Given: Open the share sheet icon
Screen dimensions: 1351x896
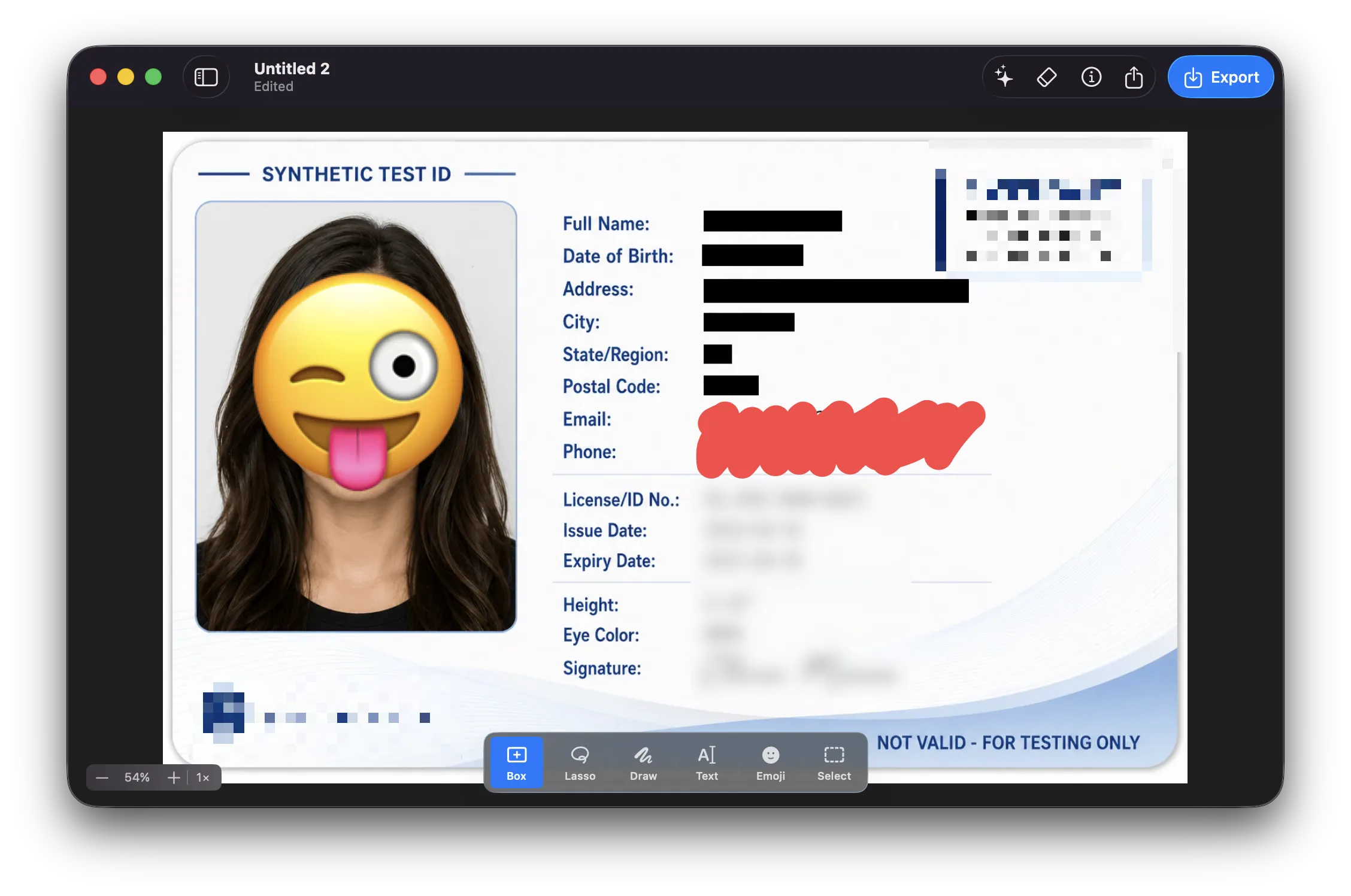Looking at the screenshot, I should 1134,77.
